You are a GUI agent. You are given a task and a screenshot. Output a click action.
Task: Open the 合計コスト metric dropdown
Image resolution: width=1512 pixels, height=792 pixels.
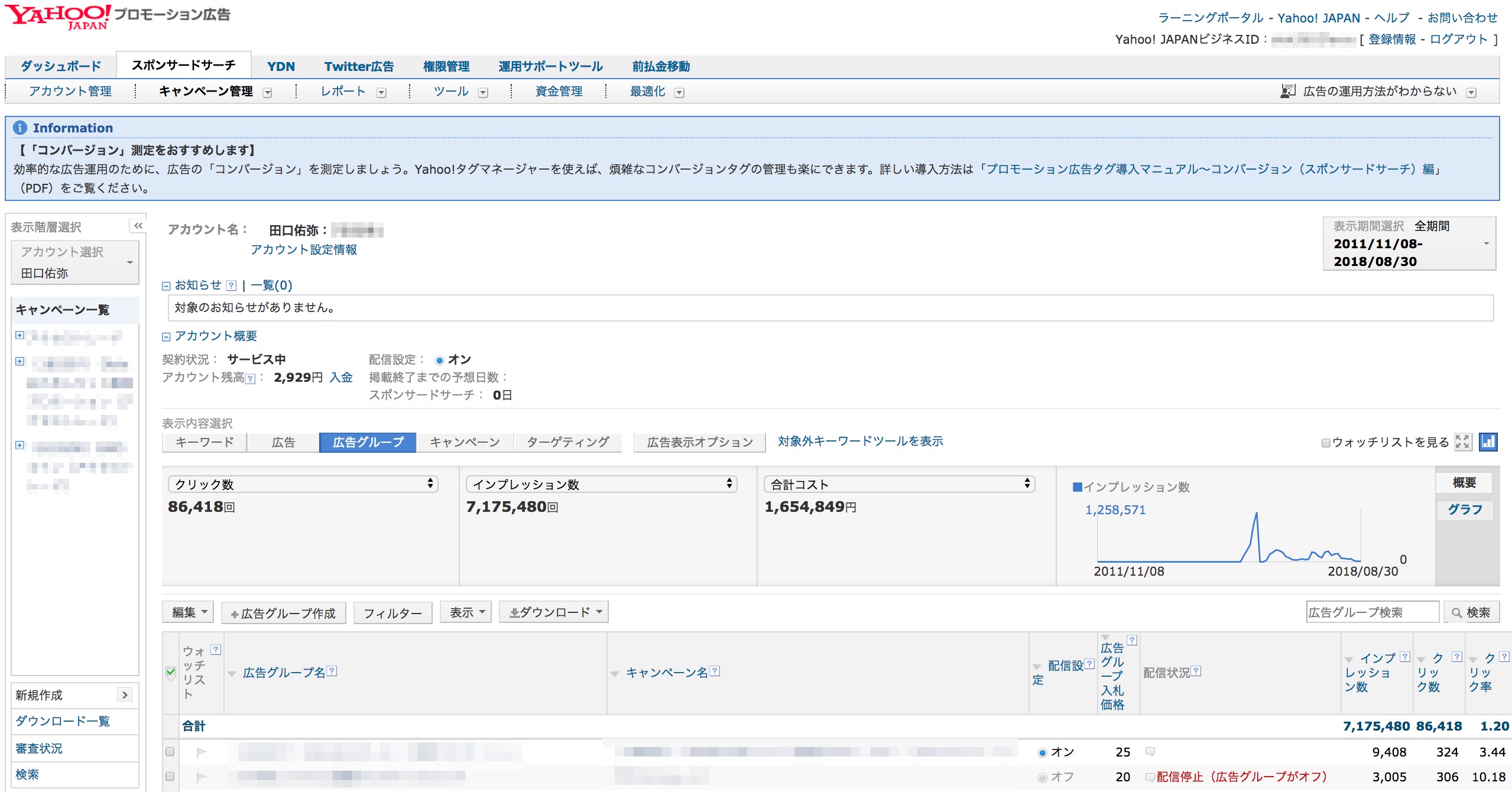(x=899, y=484)
